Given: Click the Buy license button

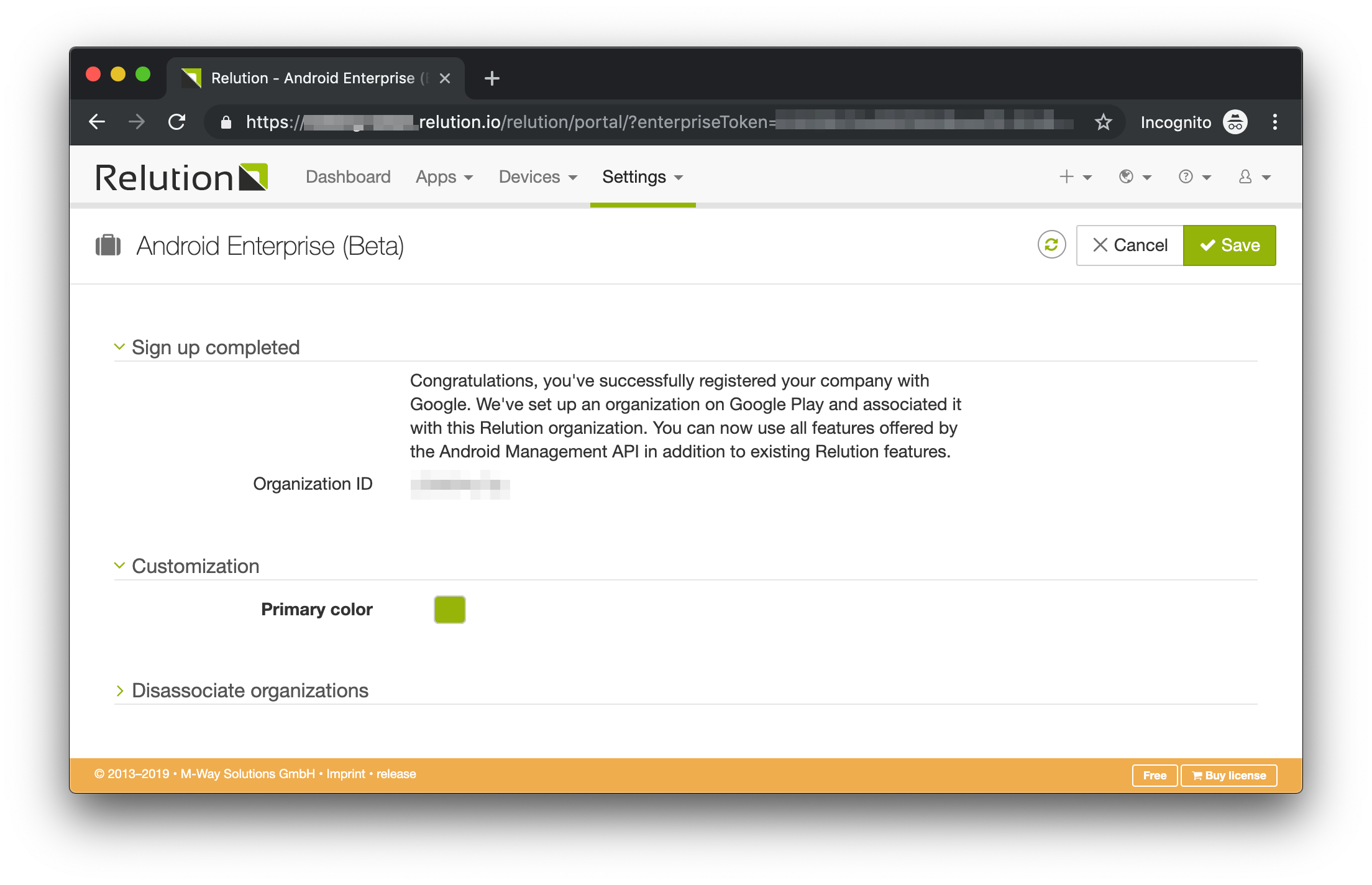Looking at the screenshot, I should point(1228,775).
